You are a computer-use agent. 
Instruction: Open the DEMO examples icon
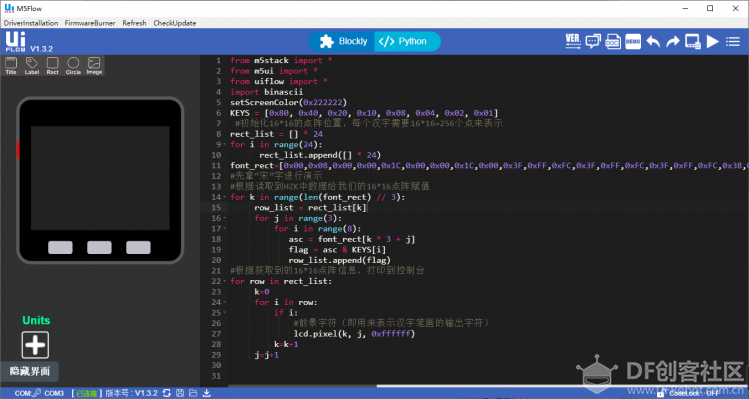pos(633,42)
